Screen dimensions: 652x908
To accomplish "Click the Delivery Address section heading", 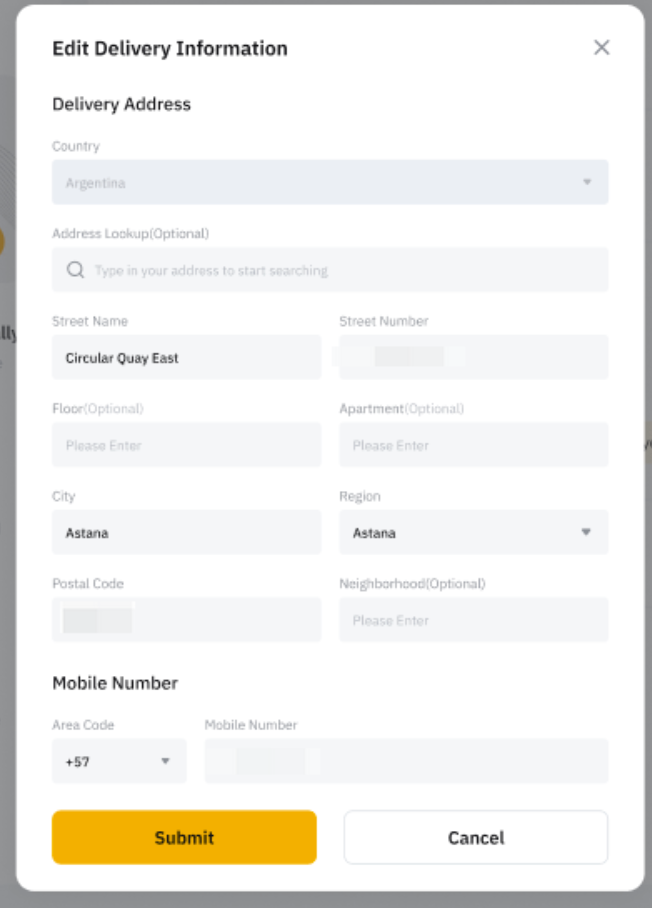I will click(121, 104).
